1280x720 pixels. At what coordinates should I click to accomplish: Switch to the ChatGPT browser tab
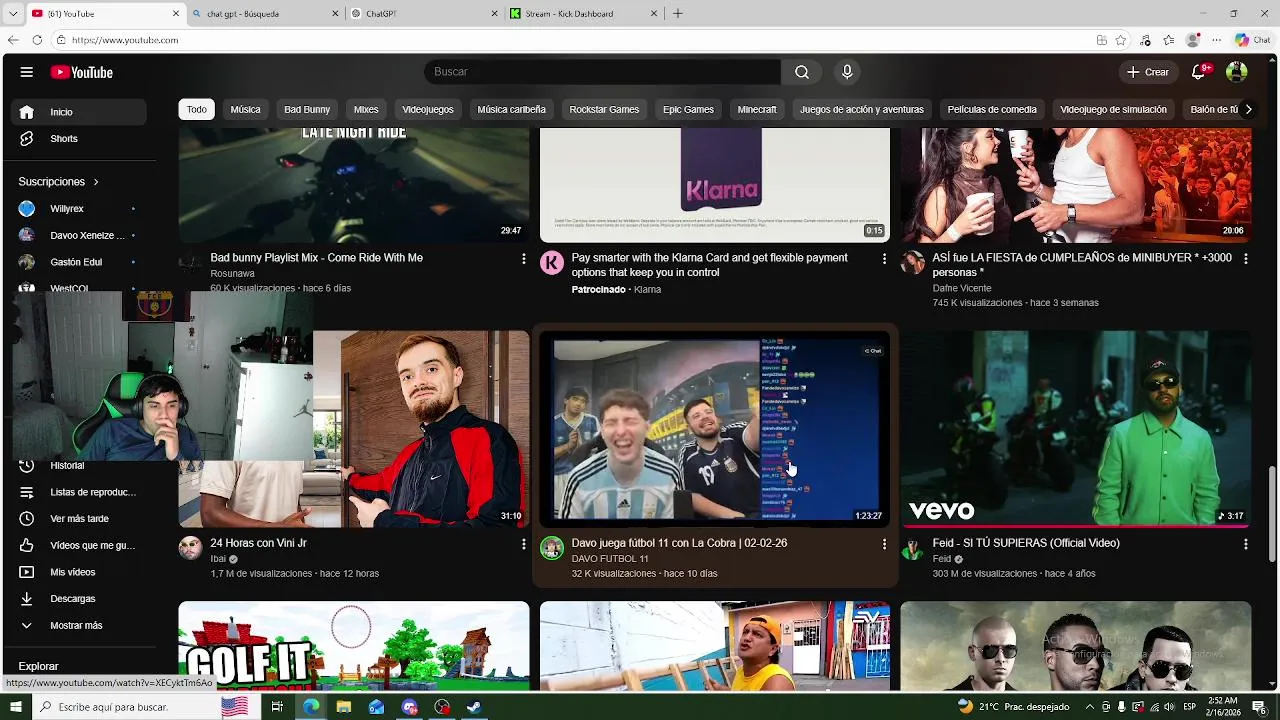coord(423,14)
